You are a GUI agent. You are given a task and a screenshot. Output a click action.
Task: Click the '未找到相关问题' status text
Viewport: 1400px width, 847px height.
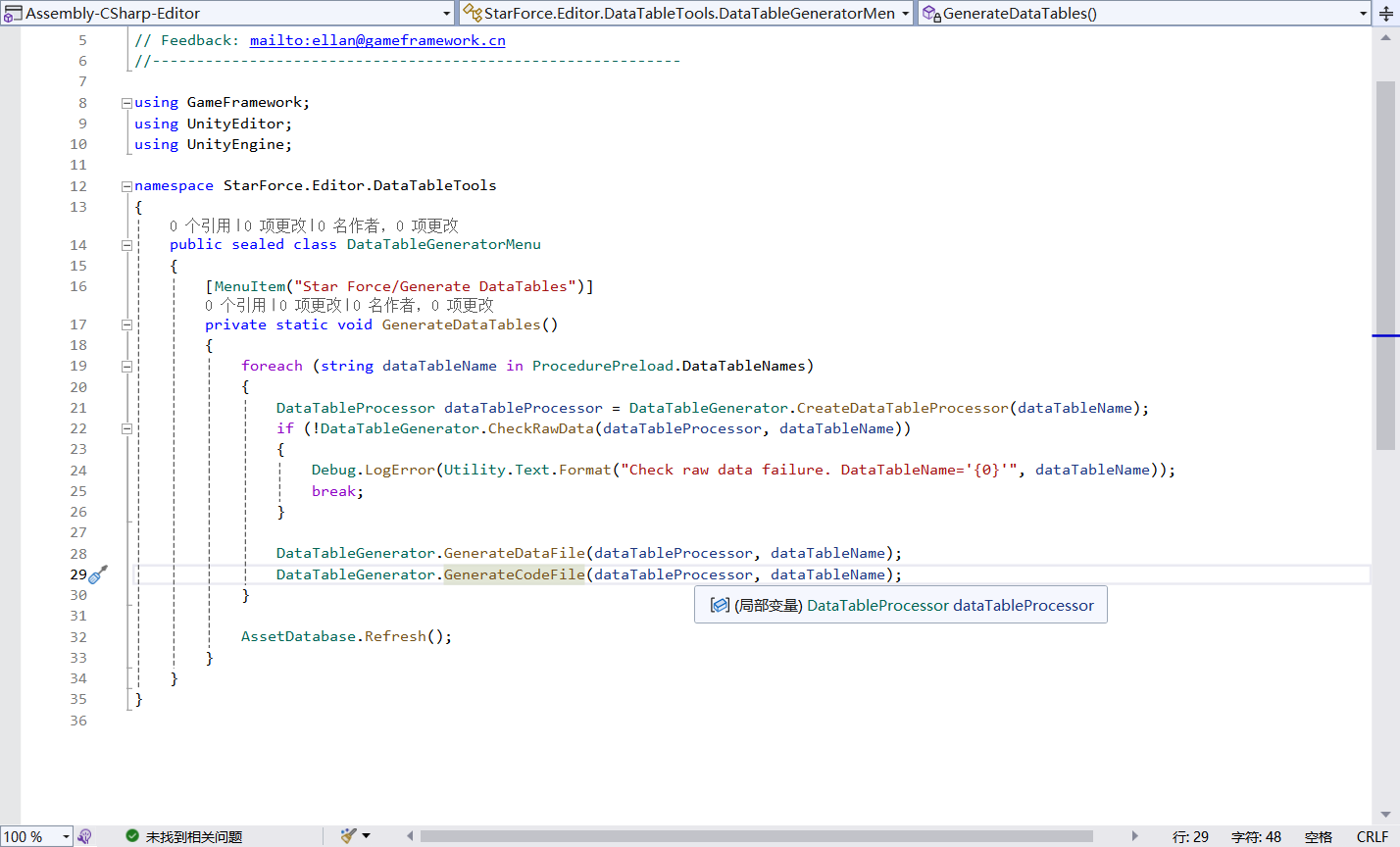coord(193,836)
